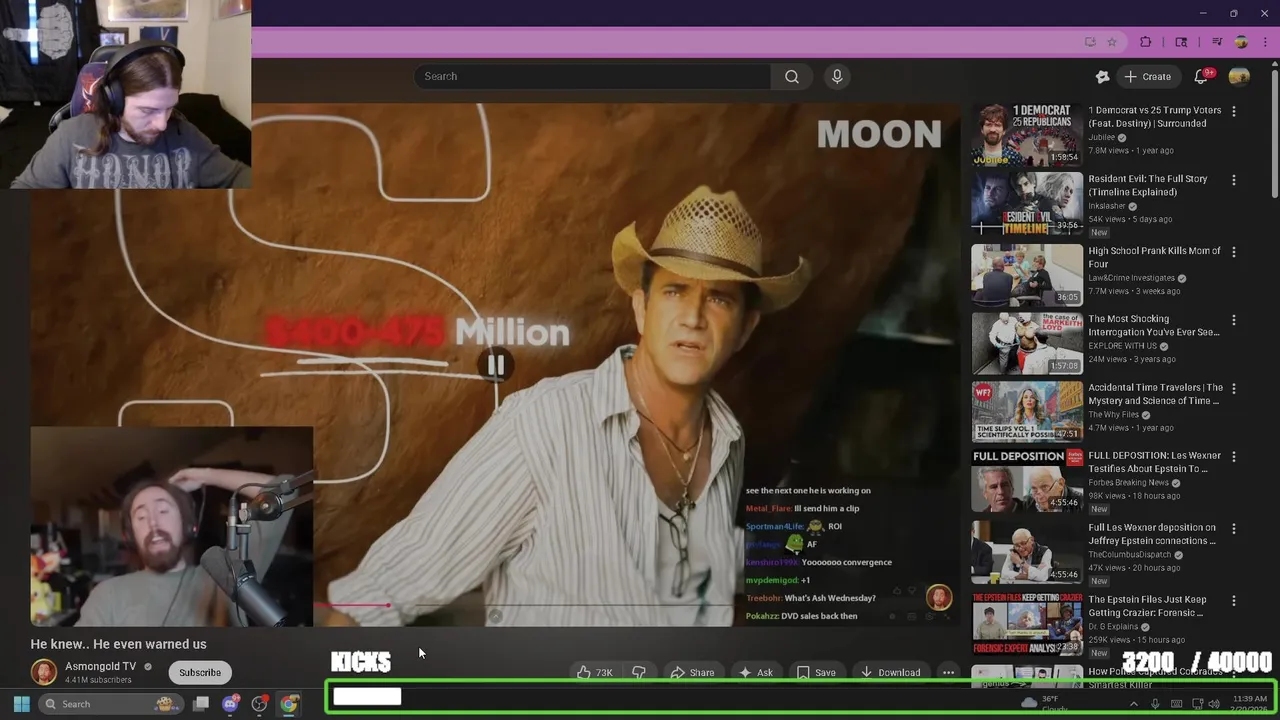Click the star-shaped icon beside Create

(x=1102, y=76)
